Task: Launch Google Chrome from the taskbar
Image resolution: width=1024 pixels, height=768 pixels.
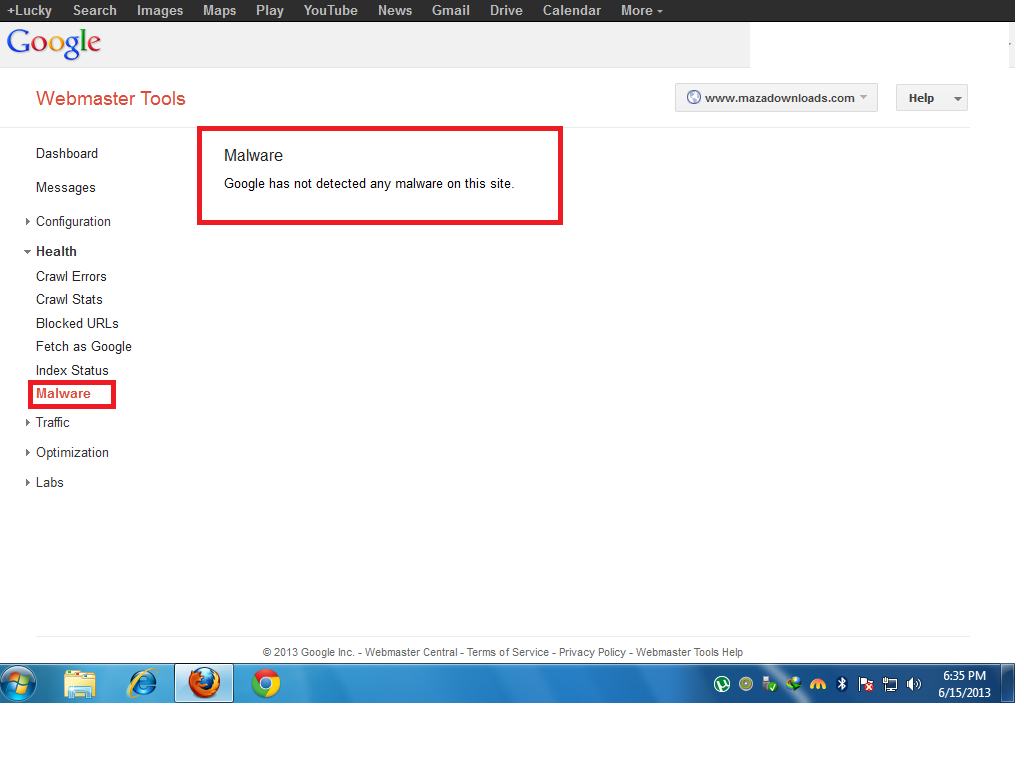Action: pos(266,684)
